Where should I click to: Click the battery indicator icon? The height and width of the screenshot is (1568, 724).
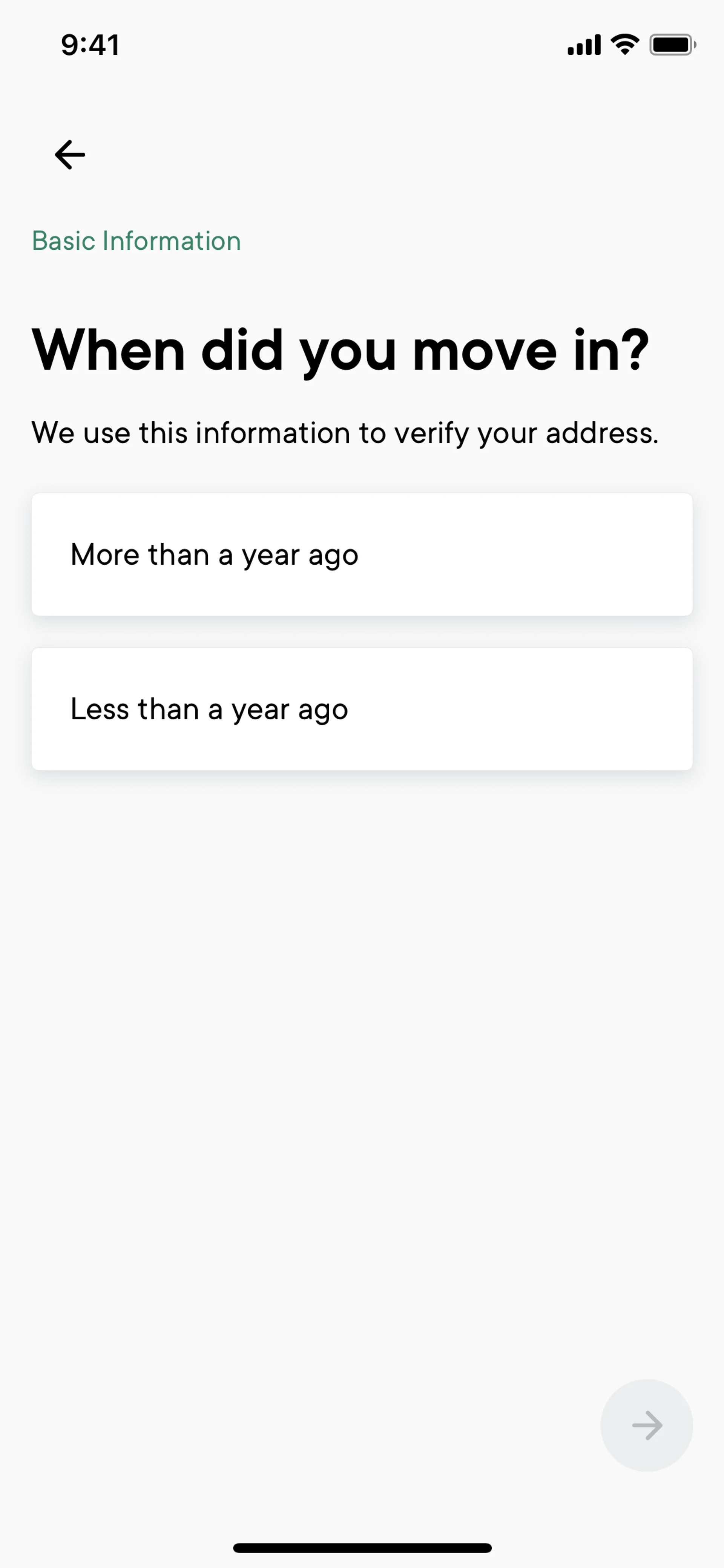672,45
